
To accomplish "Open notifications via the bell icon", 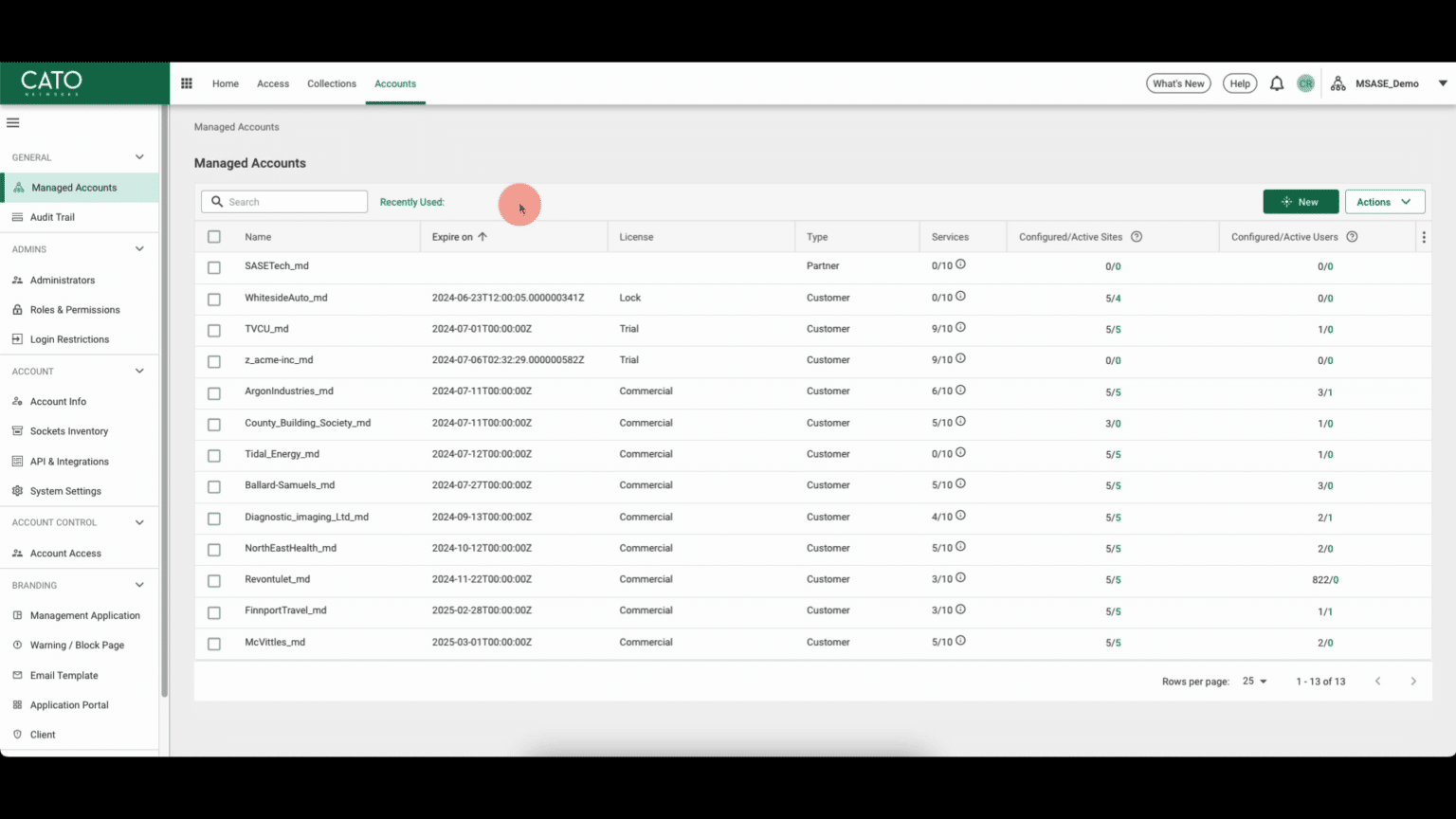I will point(1277,83).
